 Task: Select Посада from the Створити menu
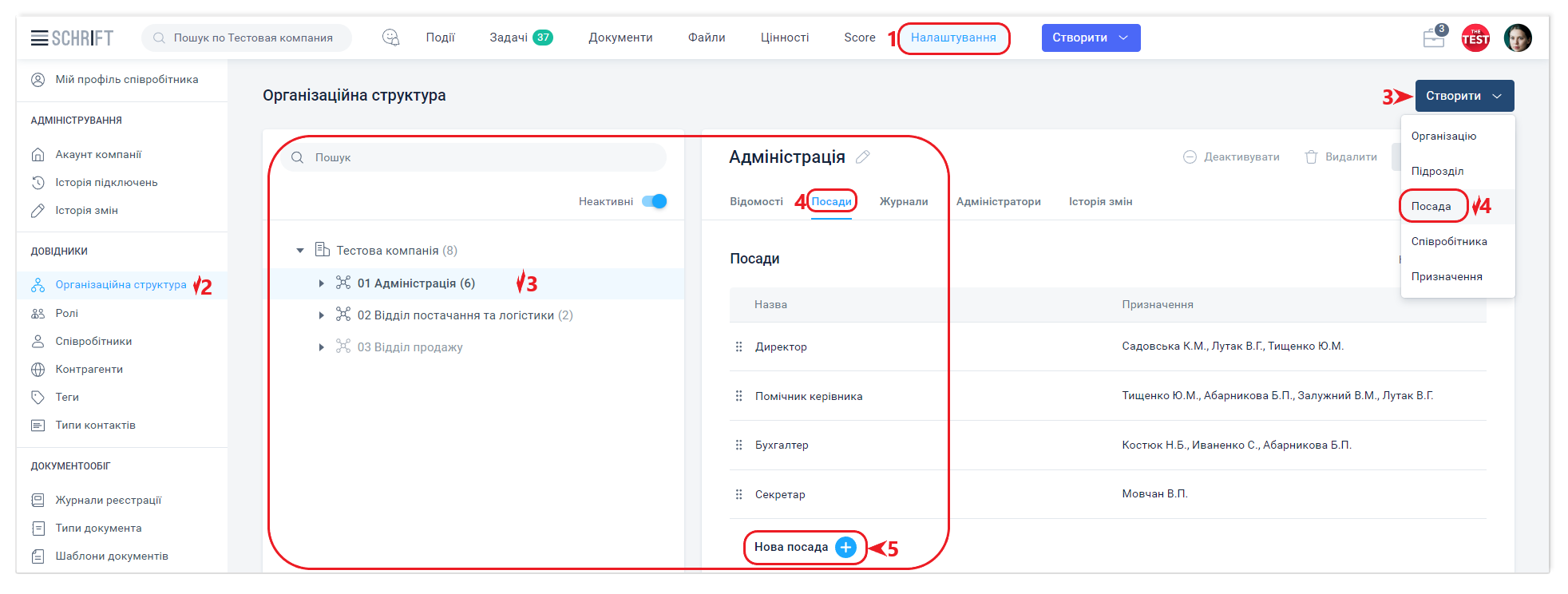(x=1431, y=206)
